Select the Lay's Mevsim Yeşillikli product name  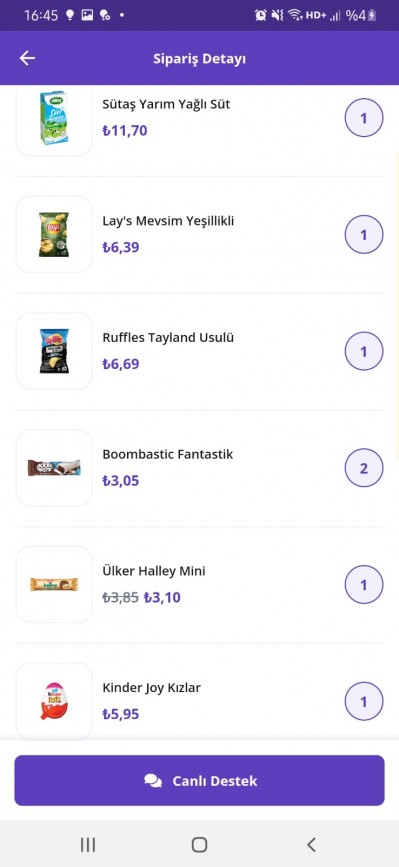pos(169,221)
